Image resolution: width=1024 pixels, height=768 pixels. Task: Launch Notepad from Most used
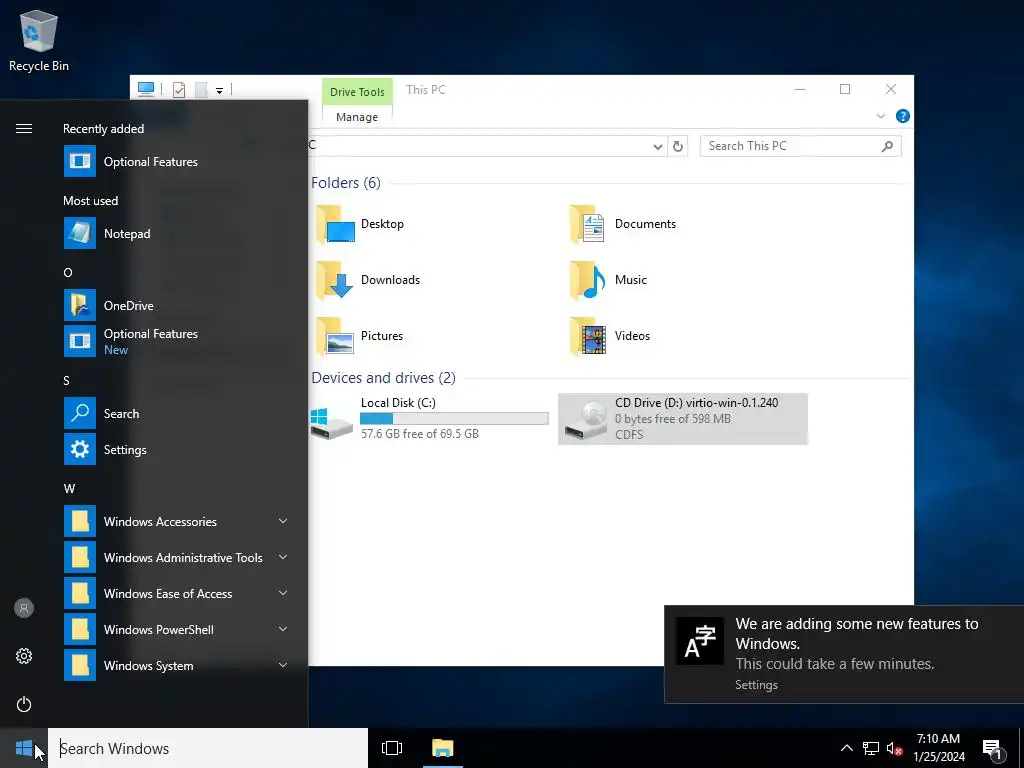point(176,233)
